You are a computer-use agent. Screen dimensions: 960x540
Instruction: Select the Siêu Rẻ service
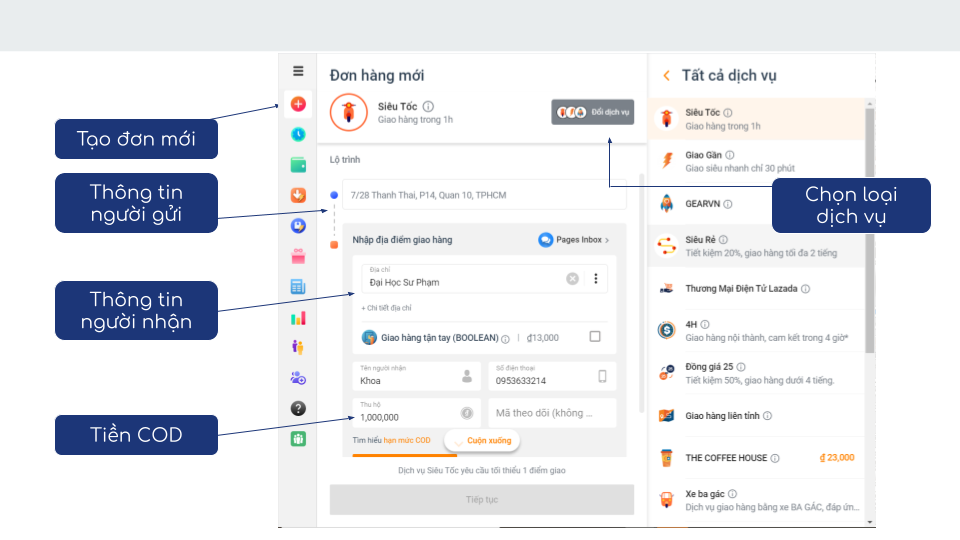[x=757, y=246]
